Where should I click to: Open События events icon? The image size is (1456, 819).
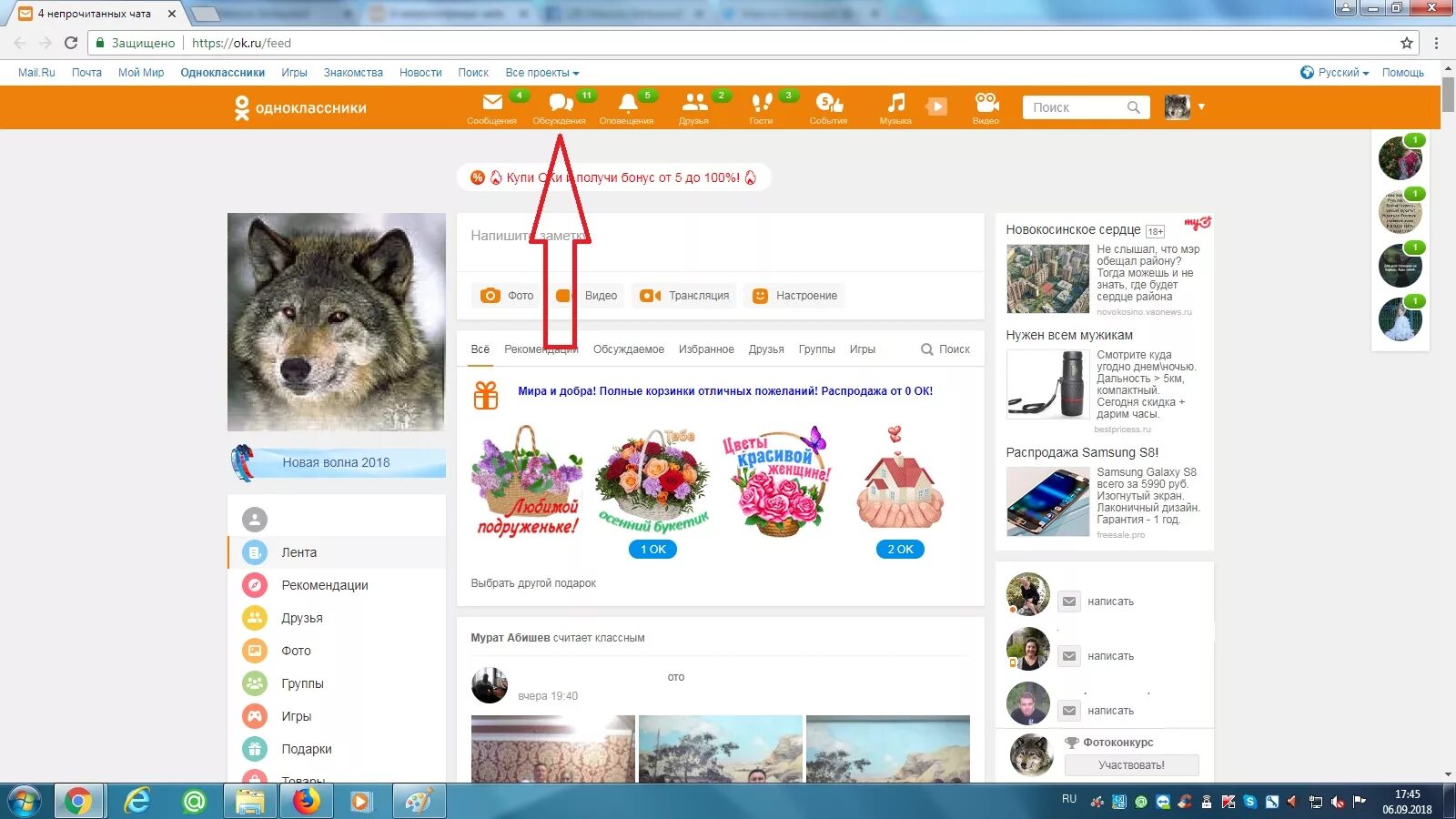[x=829, y=107]
